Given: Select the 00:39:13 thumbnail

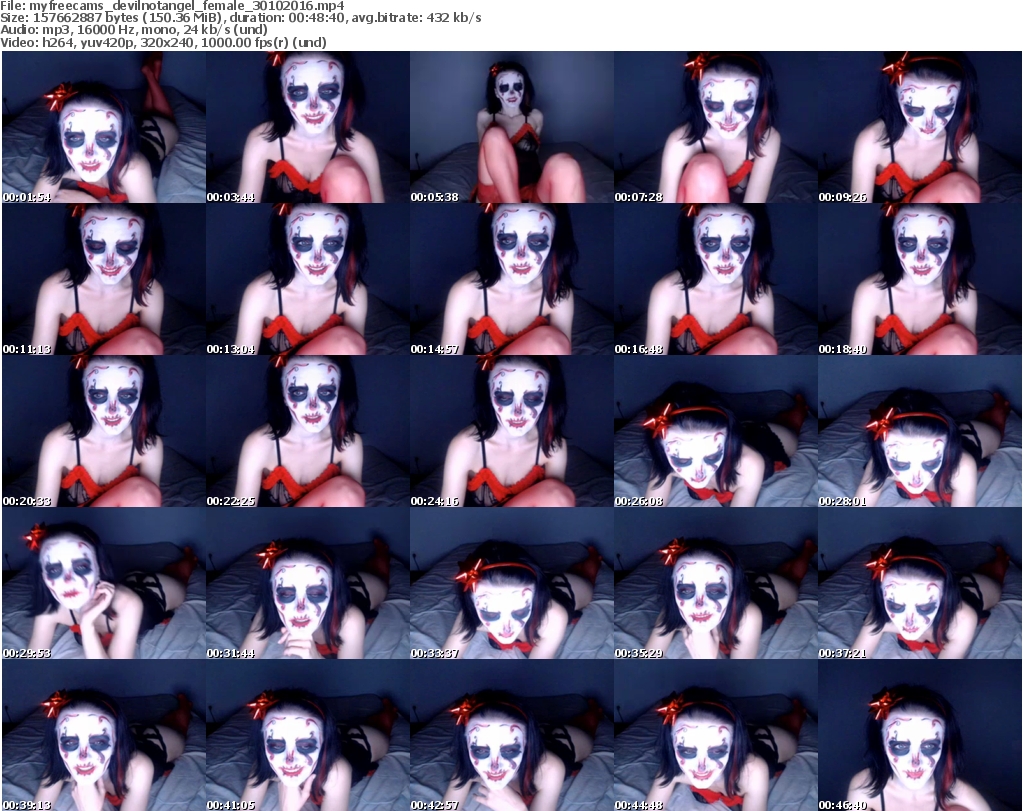Looking at the screenshot, I should (103, 735).
